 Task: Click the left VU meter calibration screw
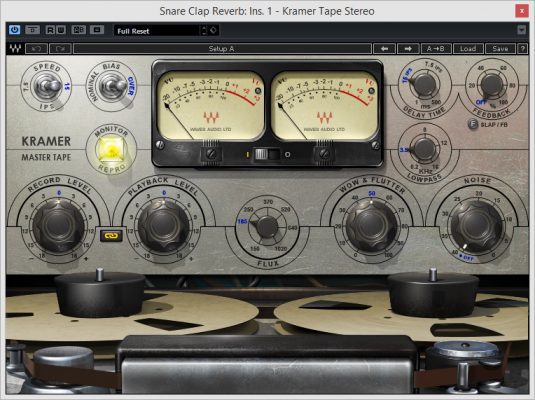(x=211, y=154)
